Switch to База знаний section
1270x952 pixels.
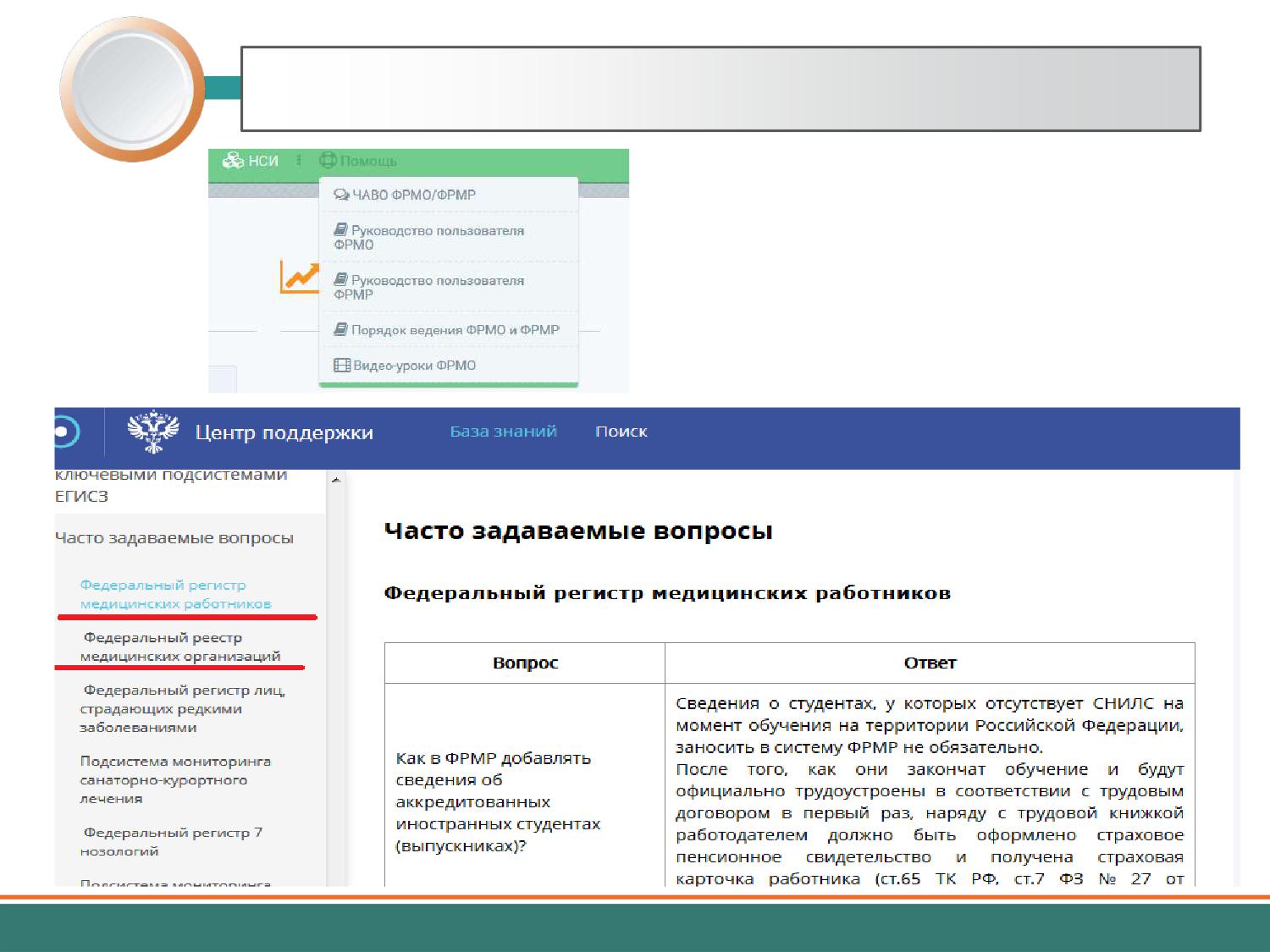[503, 432]
